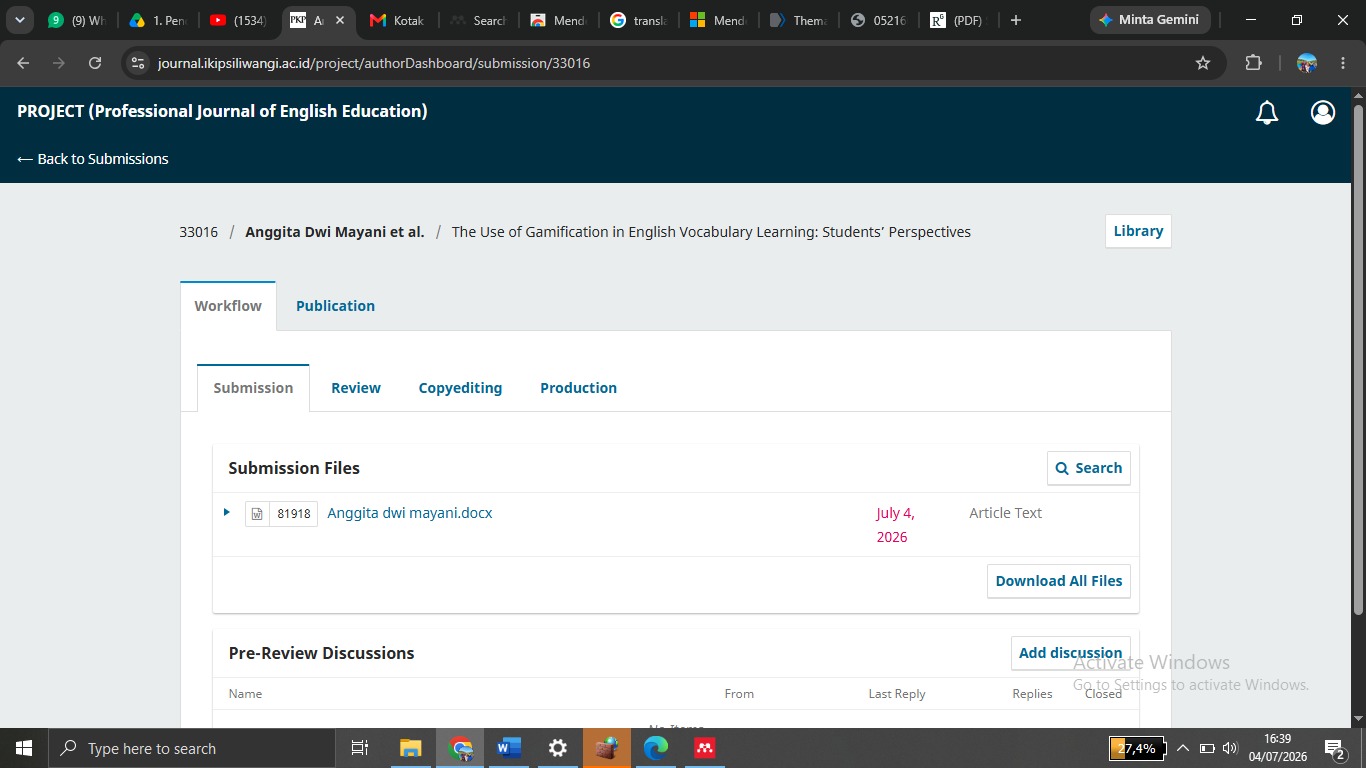Switch to the Gmail Kotak tab
Viewport: 1366px width, 768px height.
398,20
